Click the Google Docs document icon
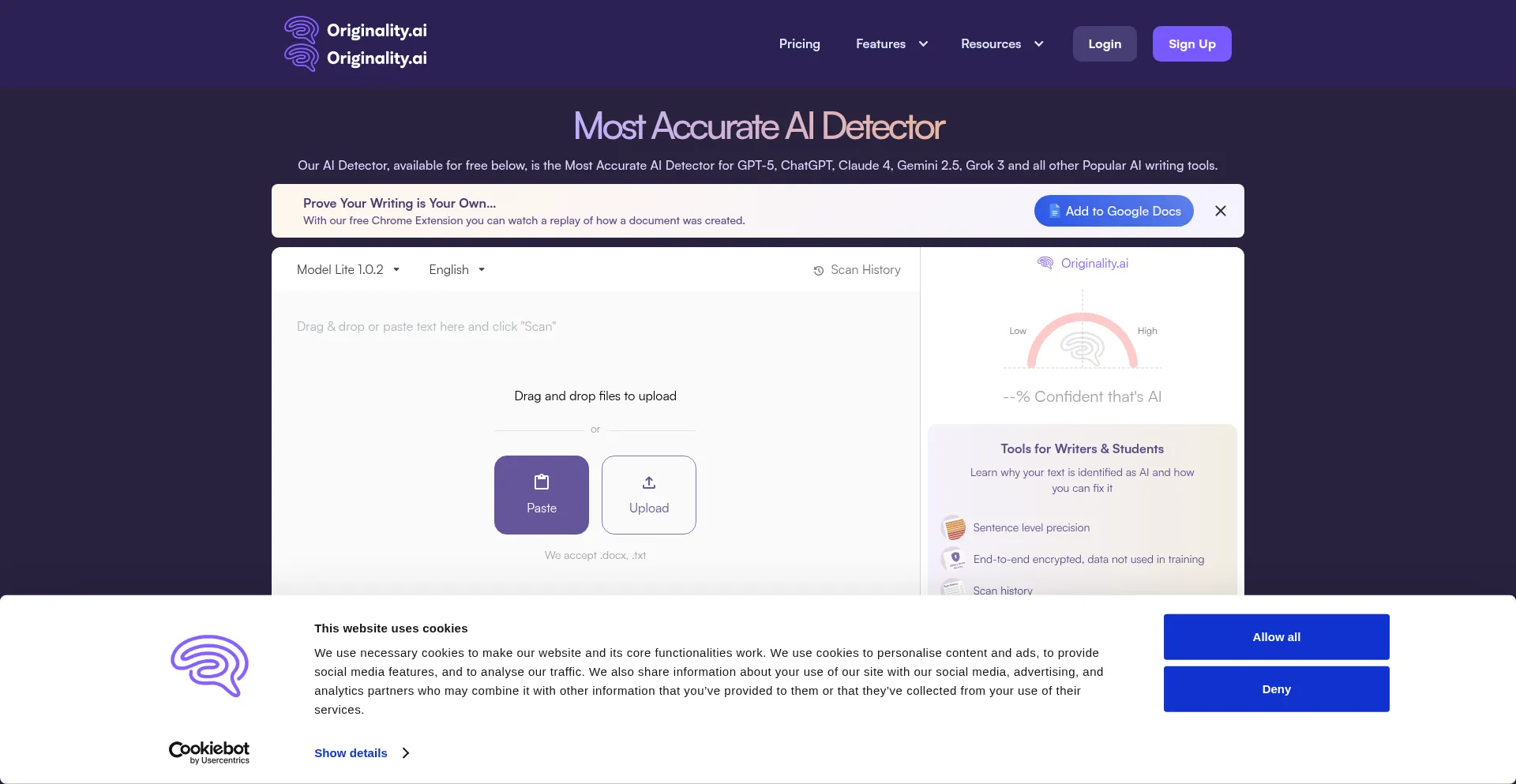 tap(1054, 211)
